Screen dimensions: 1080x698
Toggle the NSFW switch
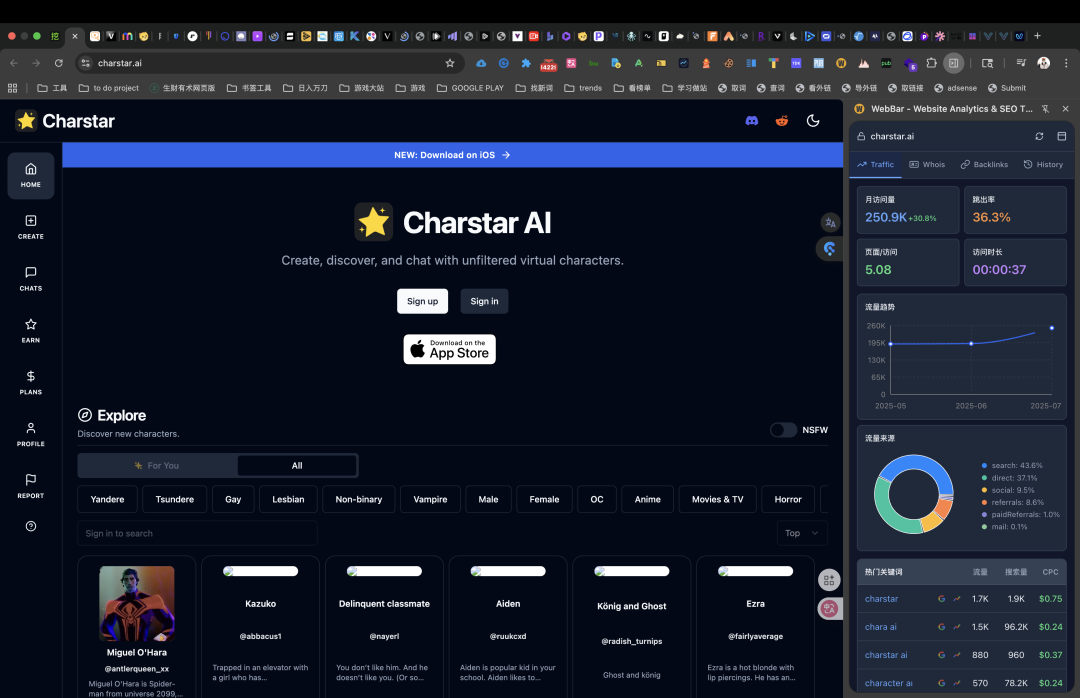click(x=783, y=430)
